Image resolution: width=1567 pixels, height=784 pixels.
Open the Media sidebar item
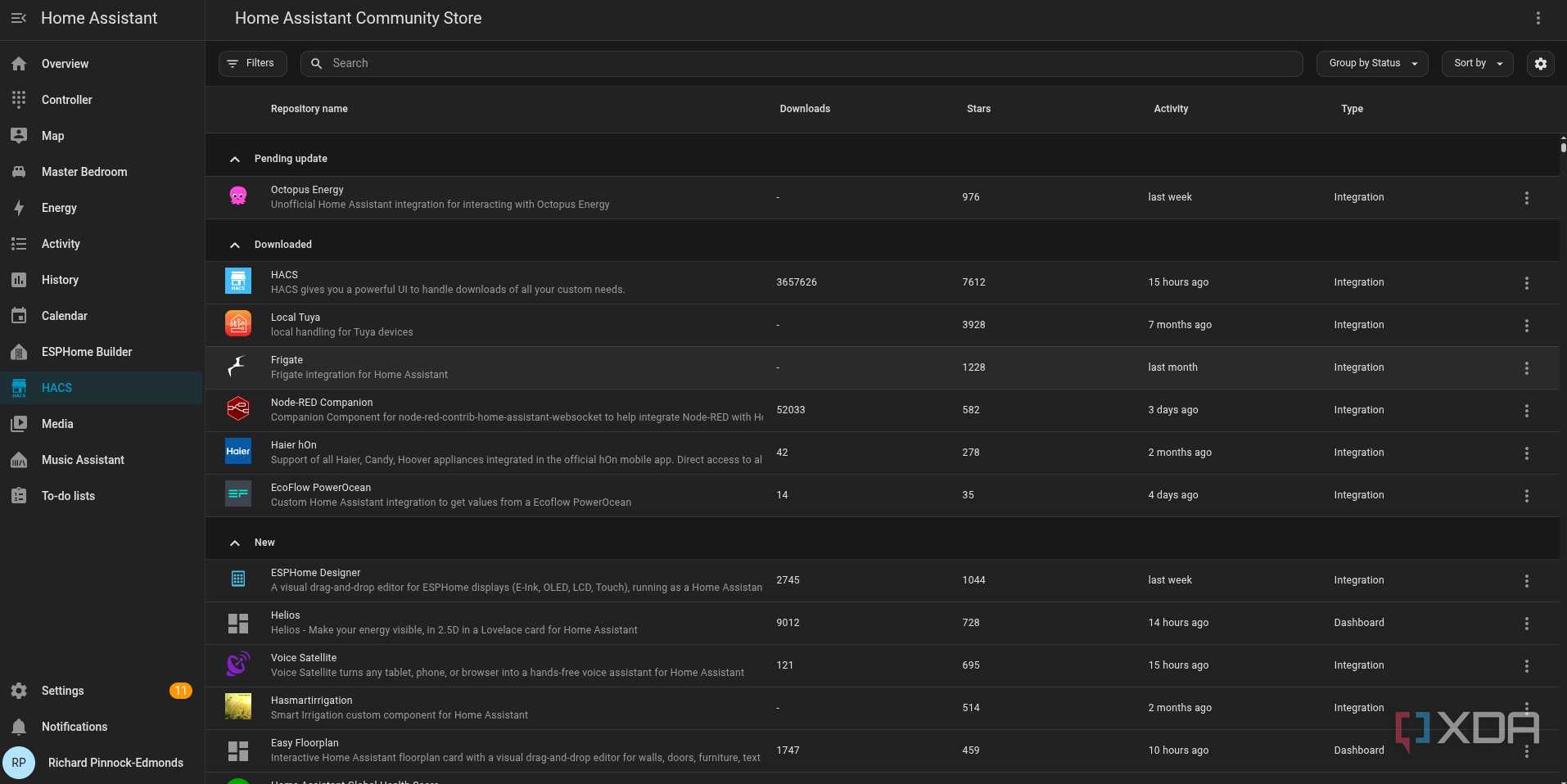102,424
